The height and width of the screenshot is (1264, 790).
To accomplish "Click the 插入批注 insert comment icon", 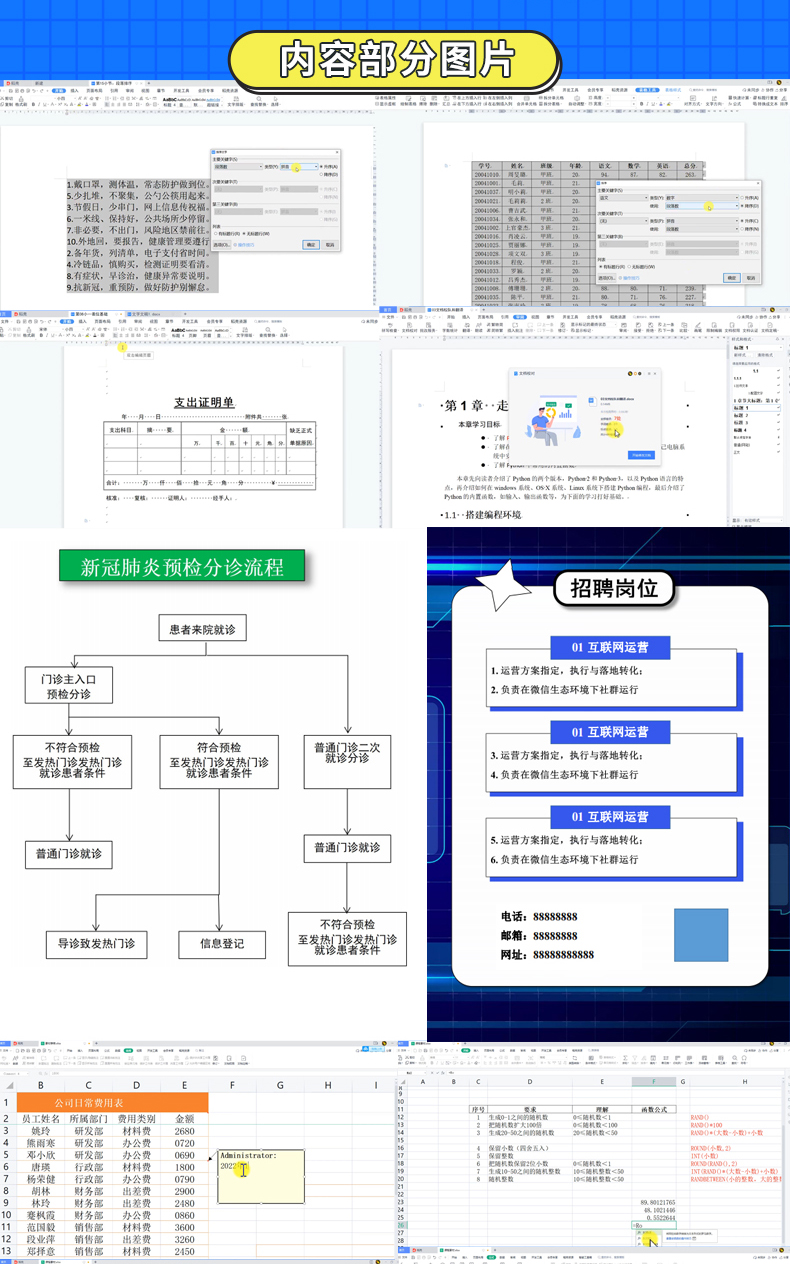I will coord(515,326).
